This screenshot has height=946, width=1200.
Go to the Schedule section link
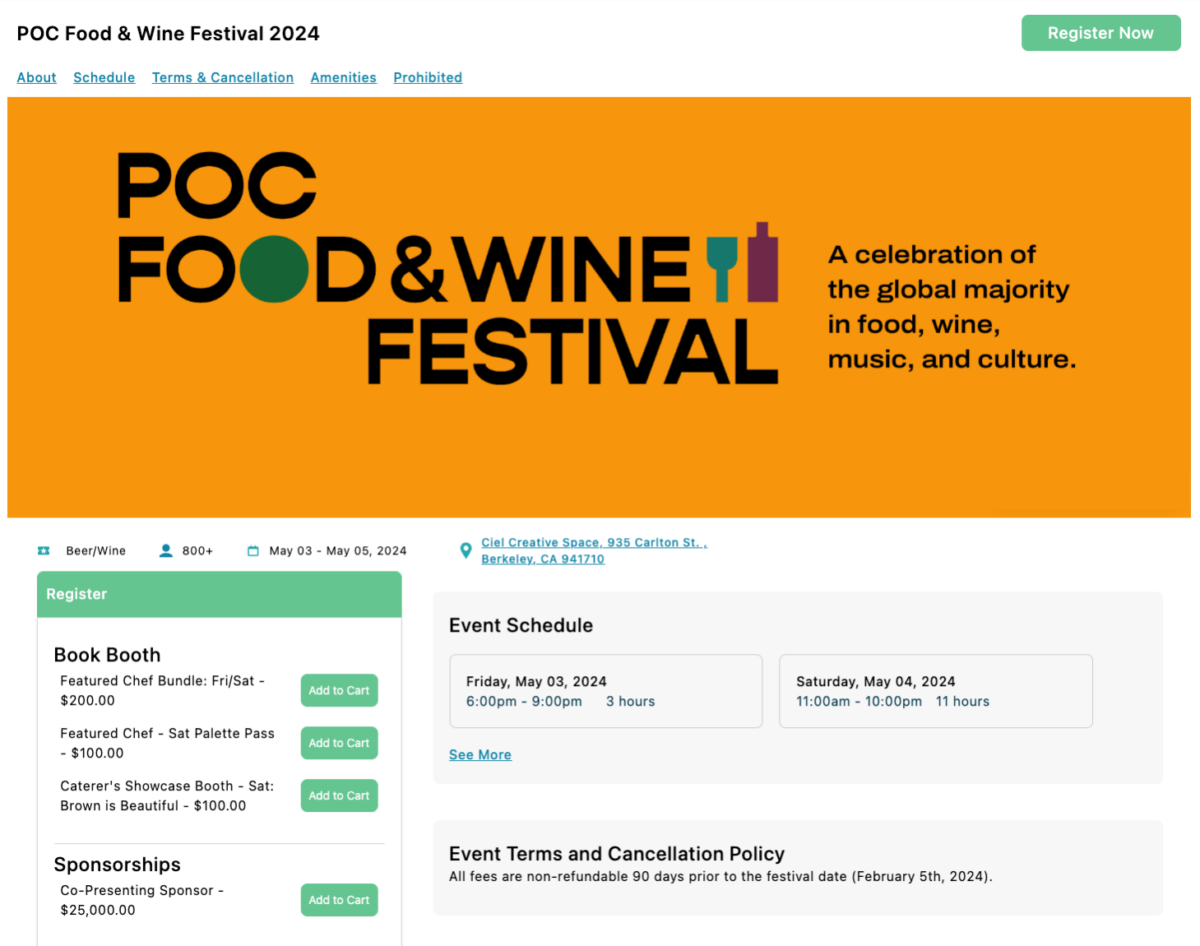click(104, 78)
